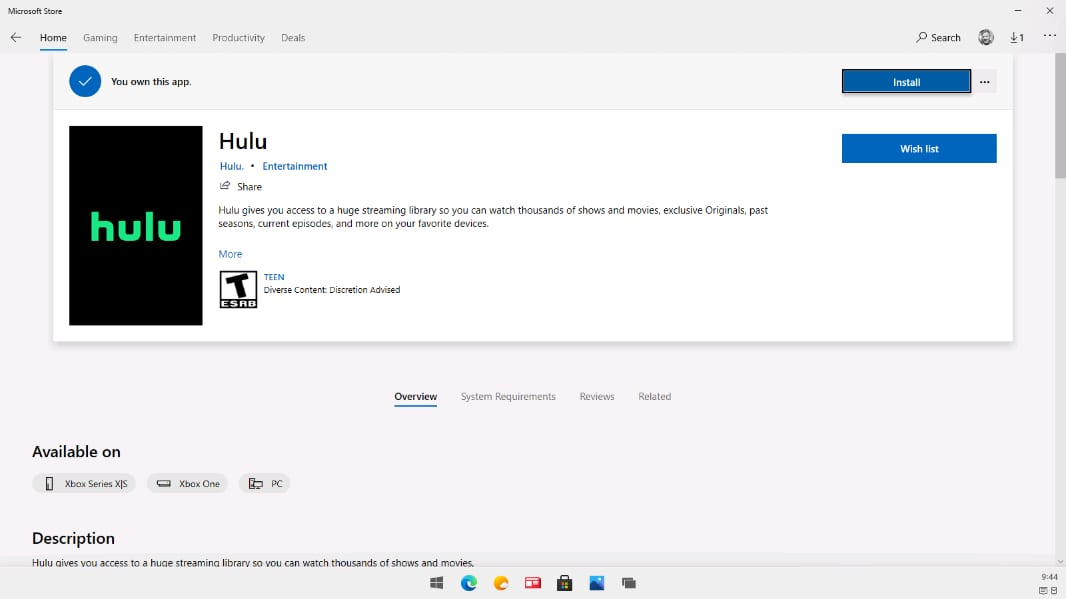Open the user account profile picture
The image size is (1066, 599).
[986, 38]
